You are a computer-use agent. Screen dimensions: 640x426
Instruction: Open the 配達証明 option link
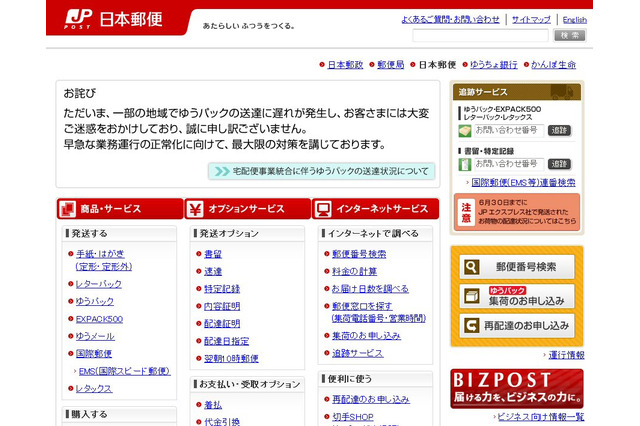(222, 324)
